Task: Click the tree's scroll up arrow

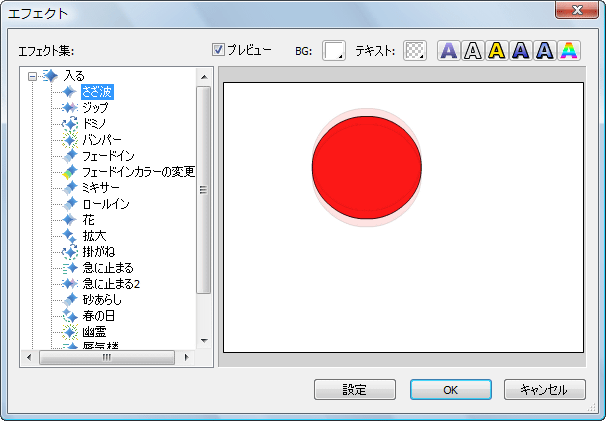Action: pos(204,77)
